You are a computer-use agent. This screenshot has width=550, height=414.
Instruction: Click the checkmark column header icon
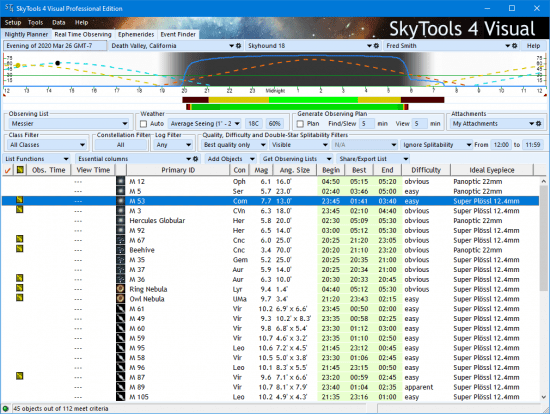tap(7, 171)
